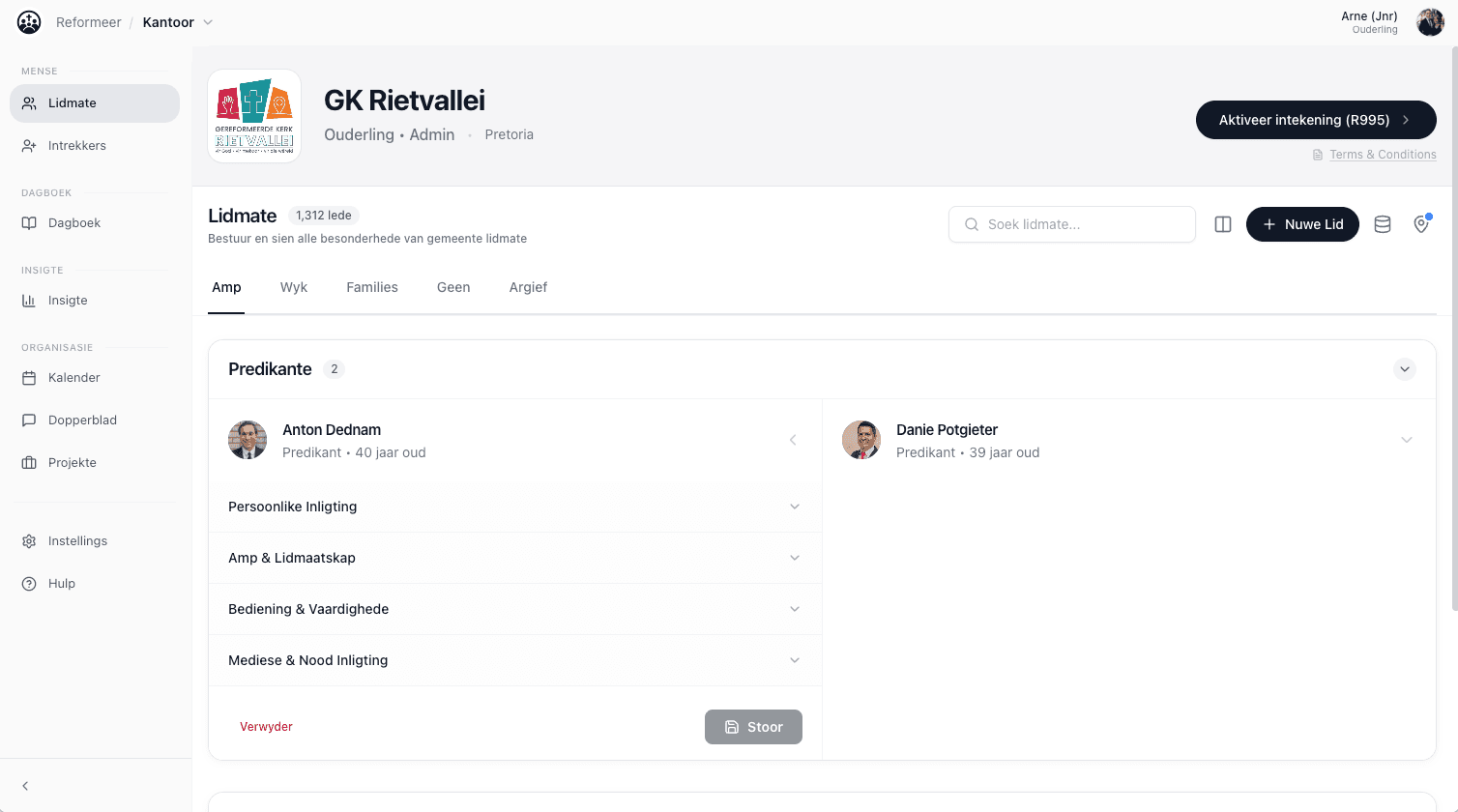The image size is (1458, 812).
Task: Open the Families tab
Action: [x=372, y=287]
